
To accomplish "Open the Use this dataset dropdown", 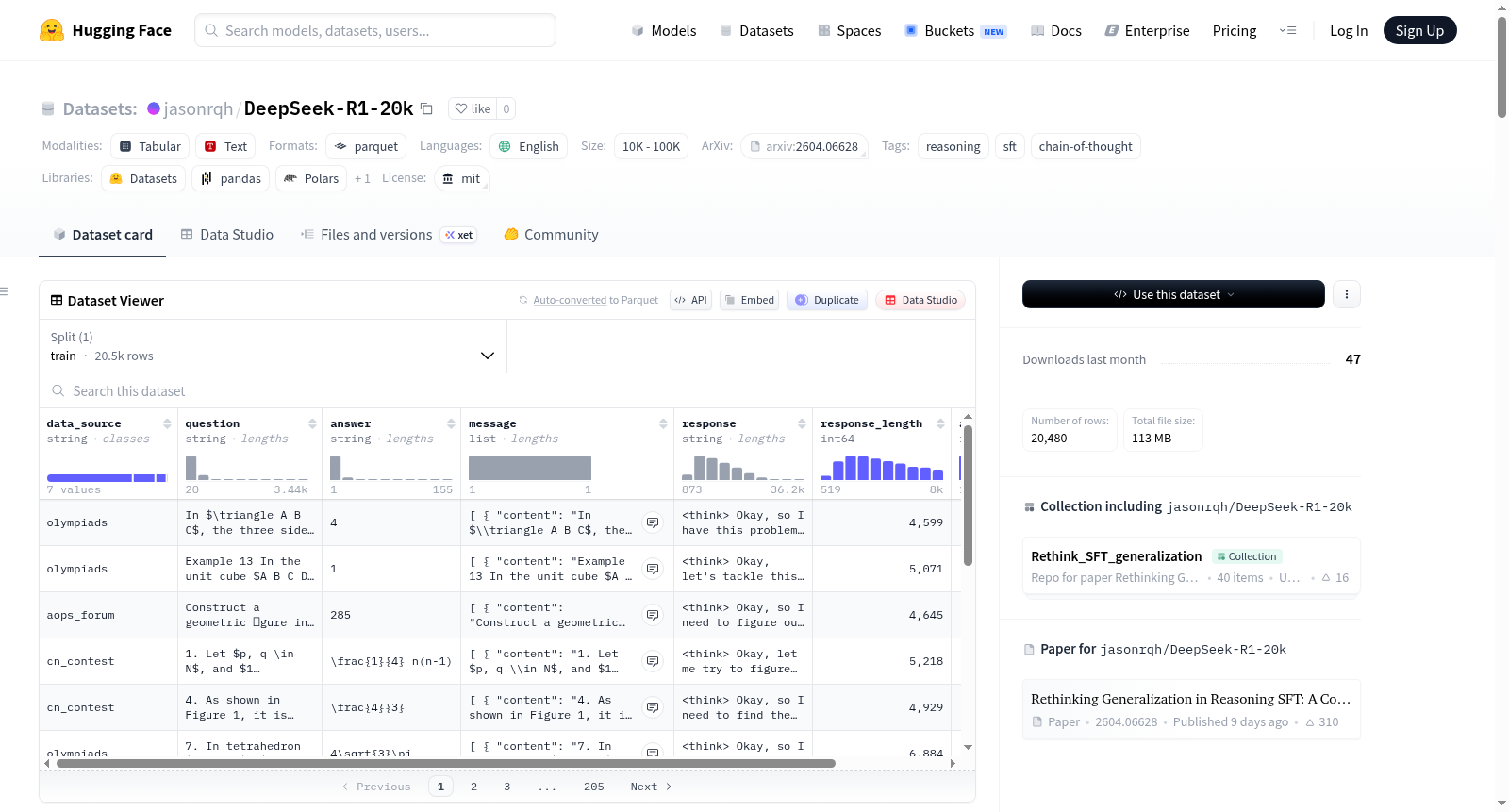I will point(1173,294).
